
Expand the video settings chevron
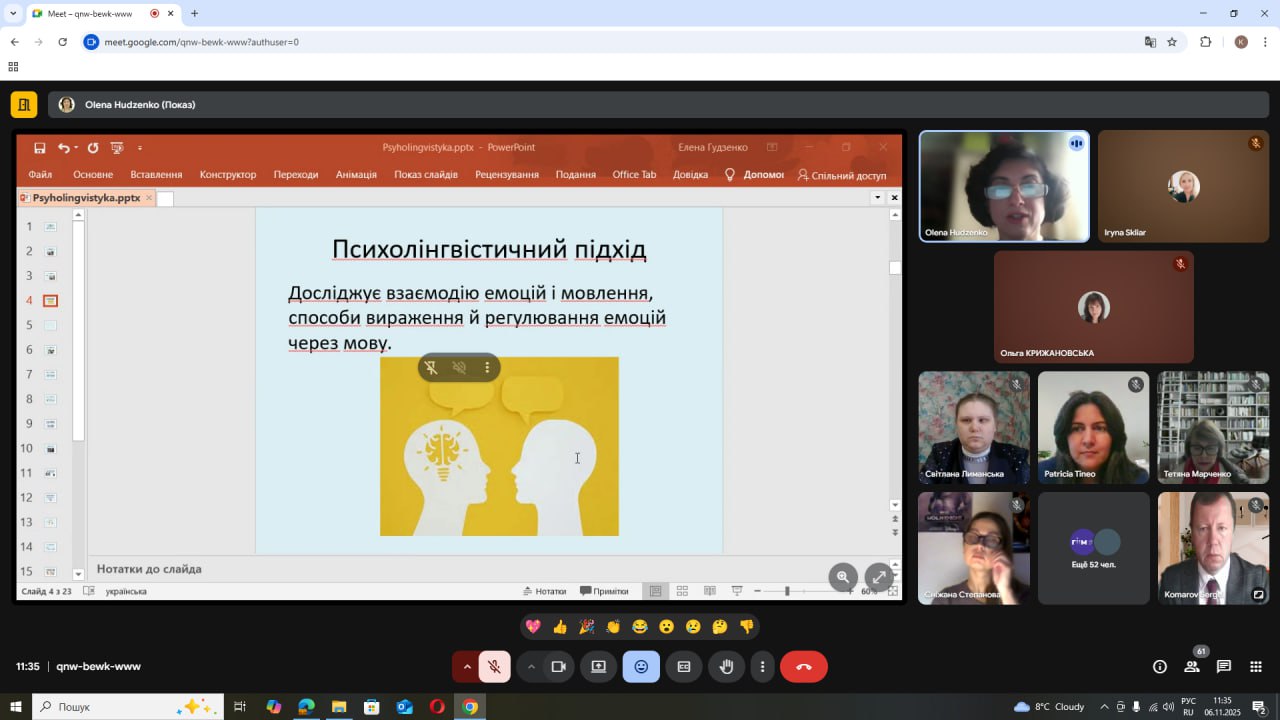(531, 667)
